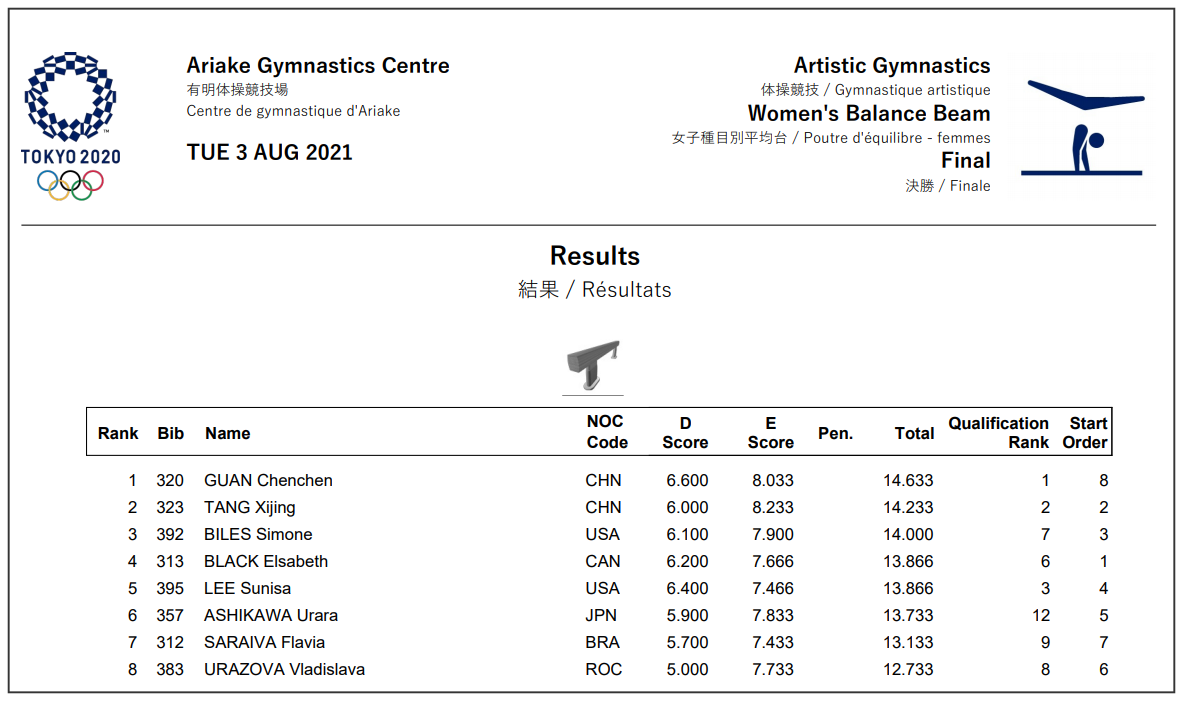Click LEE Sunisa's row name
1183x701 pixels.
pos(247,589)
